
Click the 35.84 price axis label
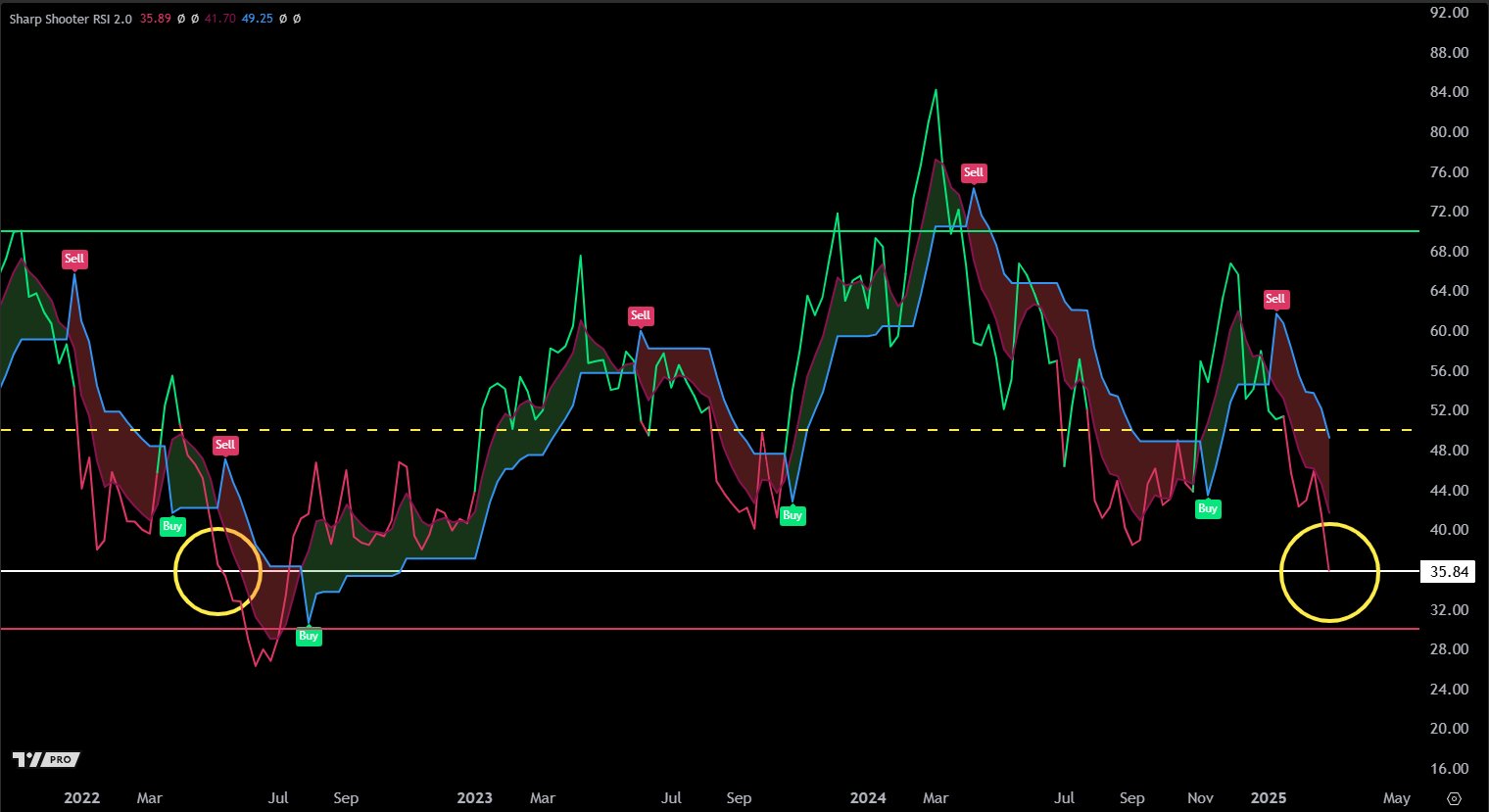(1449, 572)
